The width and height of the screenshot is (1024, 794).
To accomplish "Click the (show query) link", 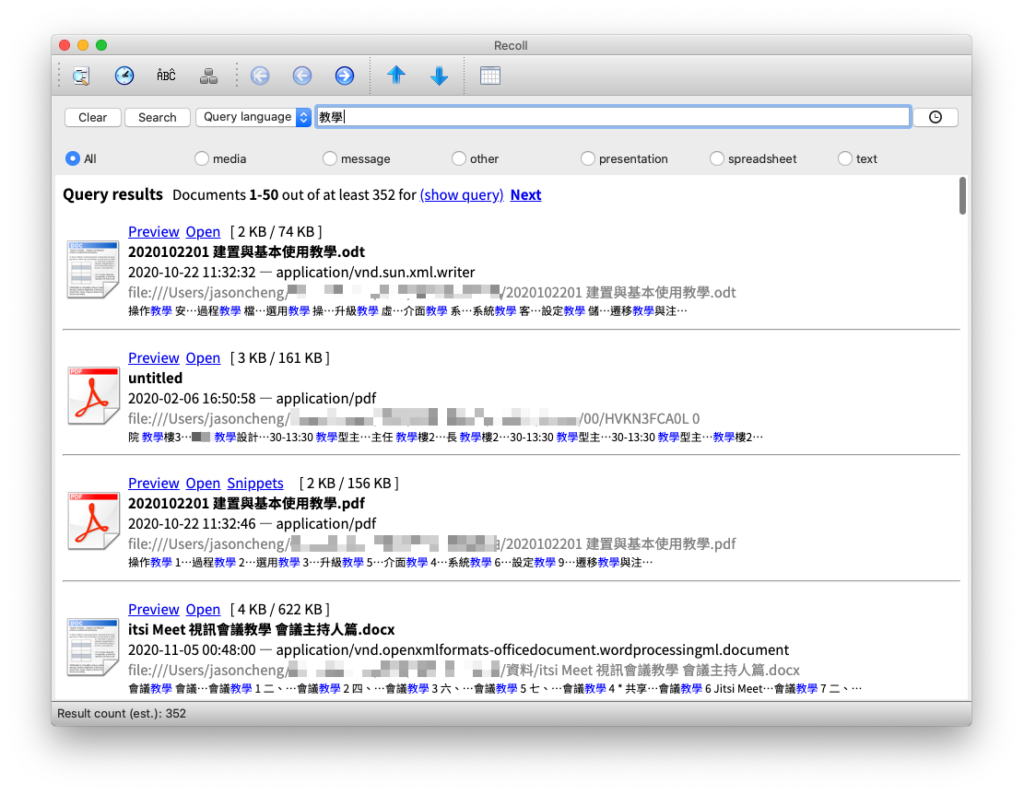I will [462, 195].
